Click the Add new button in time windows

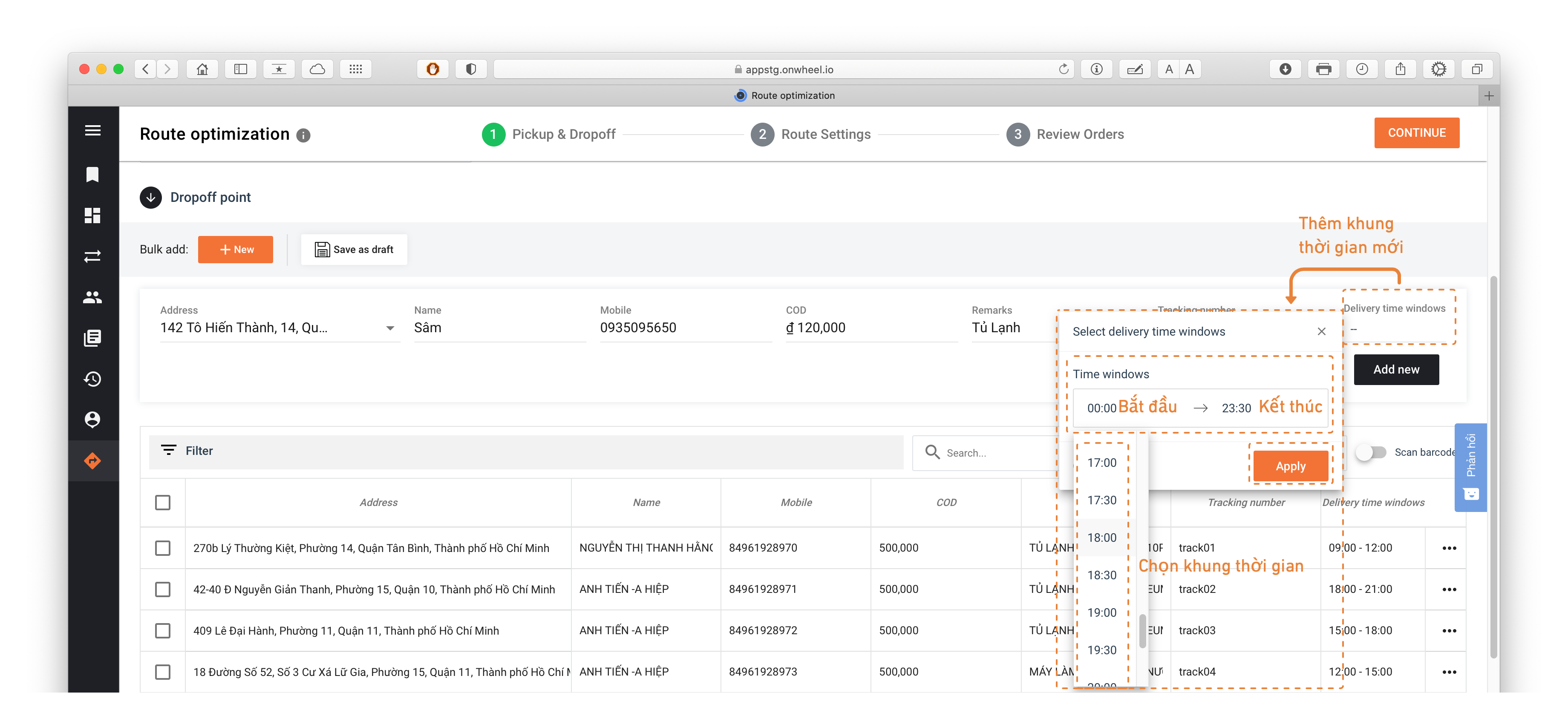pos(1396,369)
